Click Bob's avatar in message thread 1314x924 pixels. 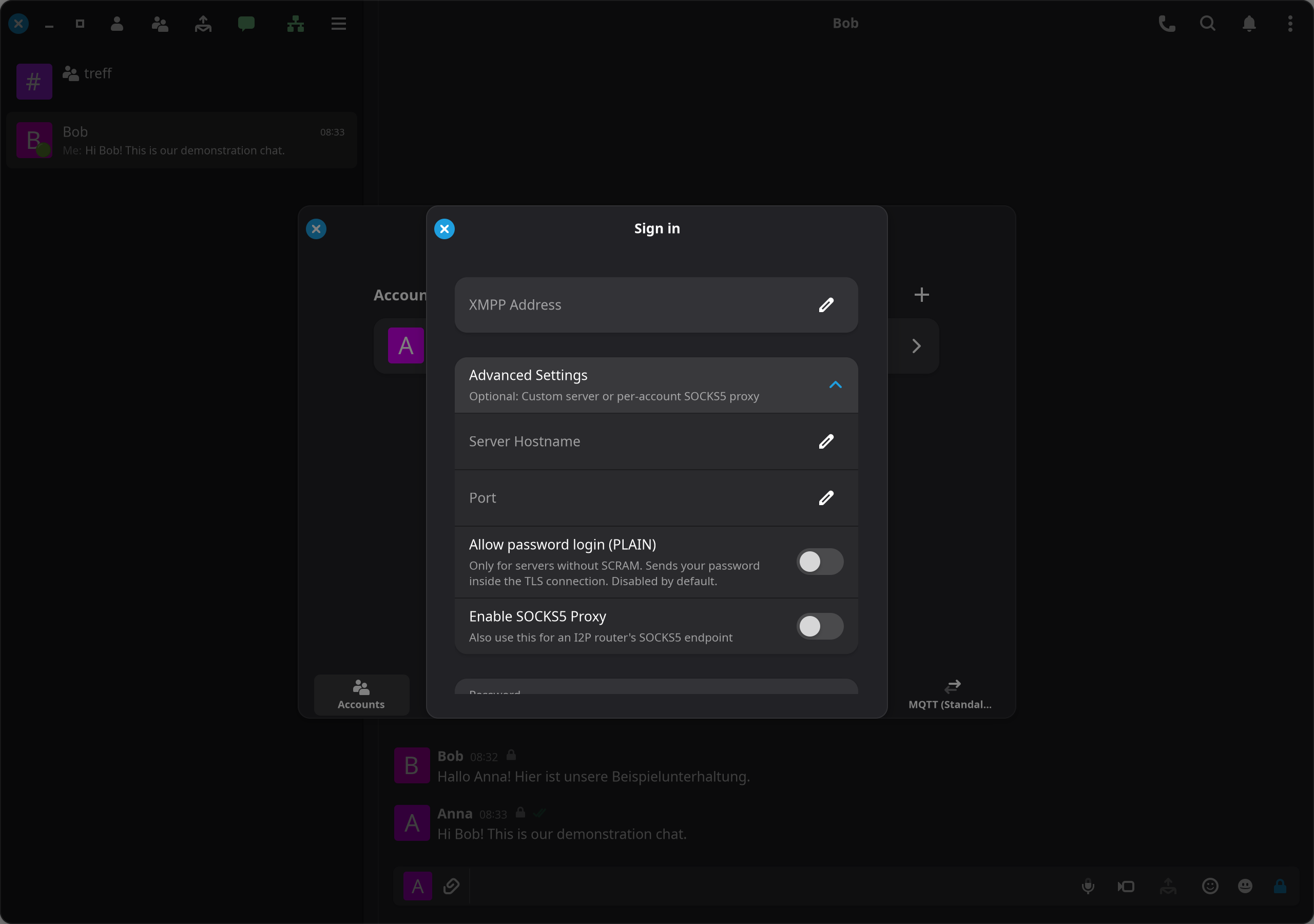tap(412, 765)
